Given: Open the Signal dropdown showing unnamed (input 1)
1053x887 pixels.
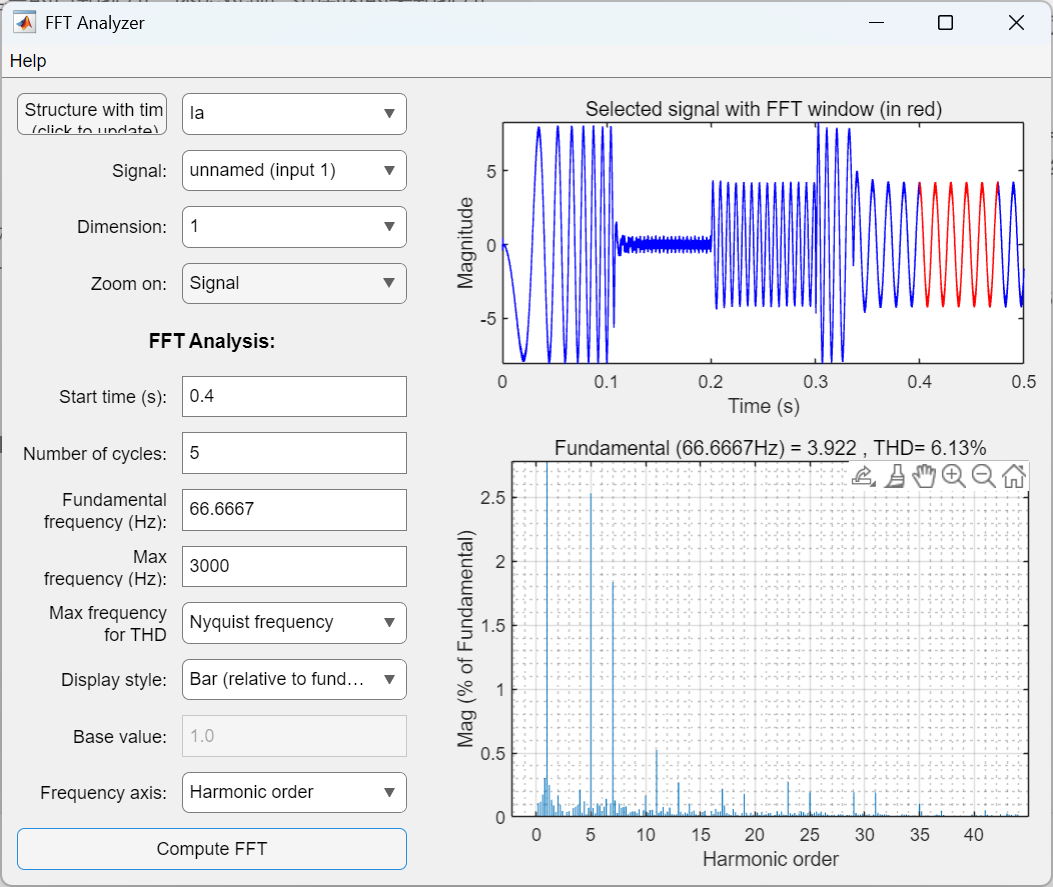Looking at the screenshot, I should (294, 171).
